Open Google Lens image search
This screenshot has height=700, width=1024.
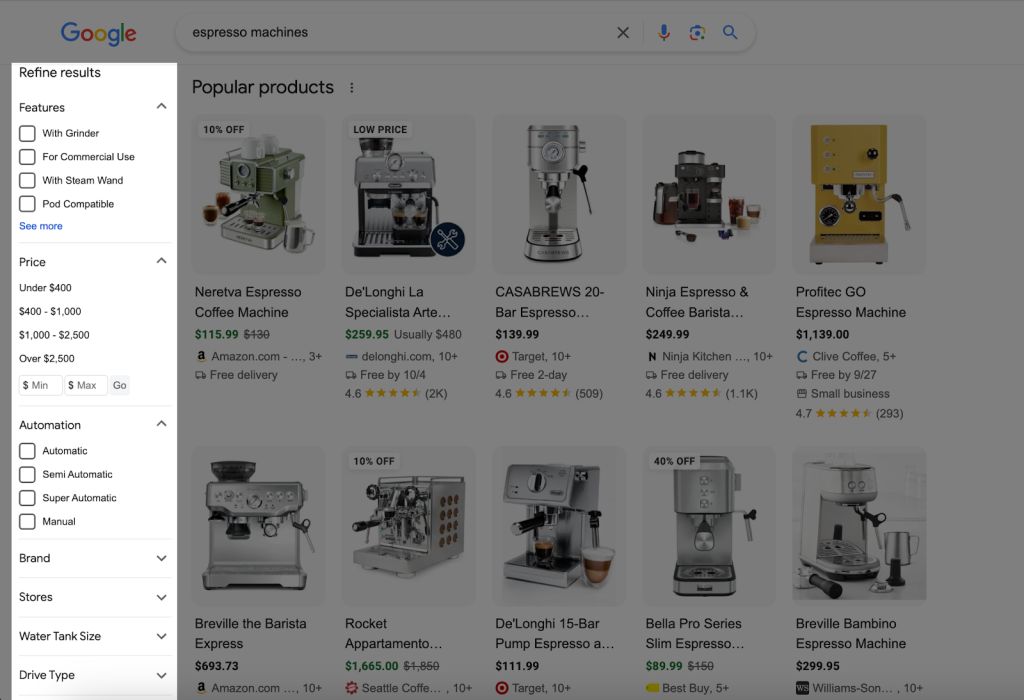click(697, 33)
